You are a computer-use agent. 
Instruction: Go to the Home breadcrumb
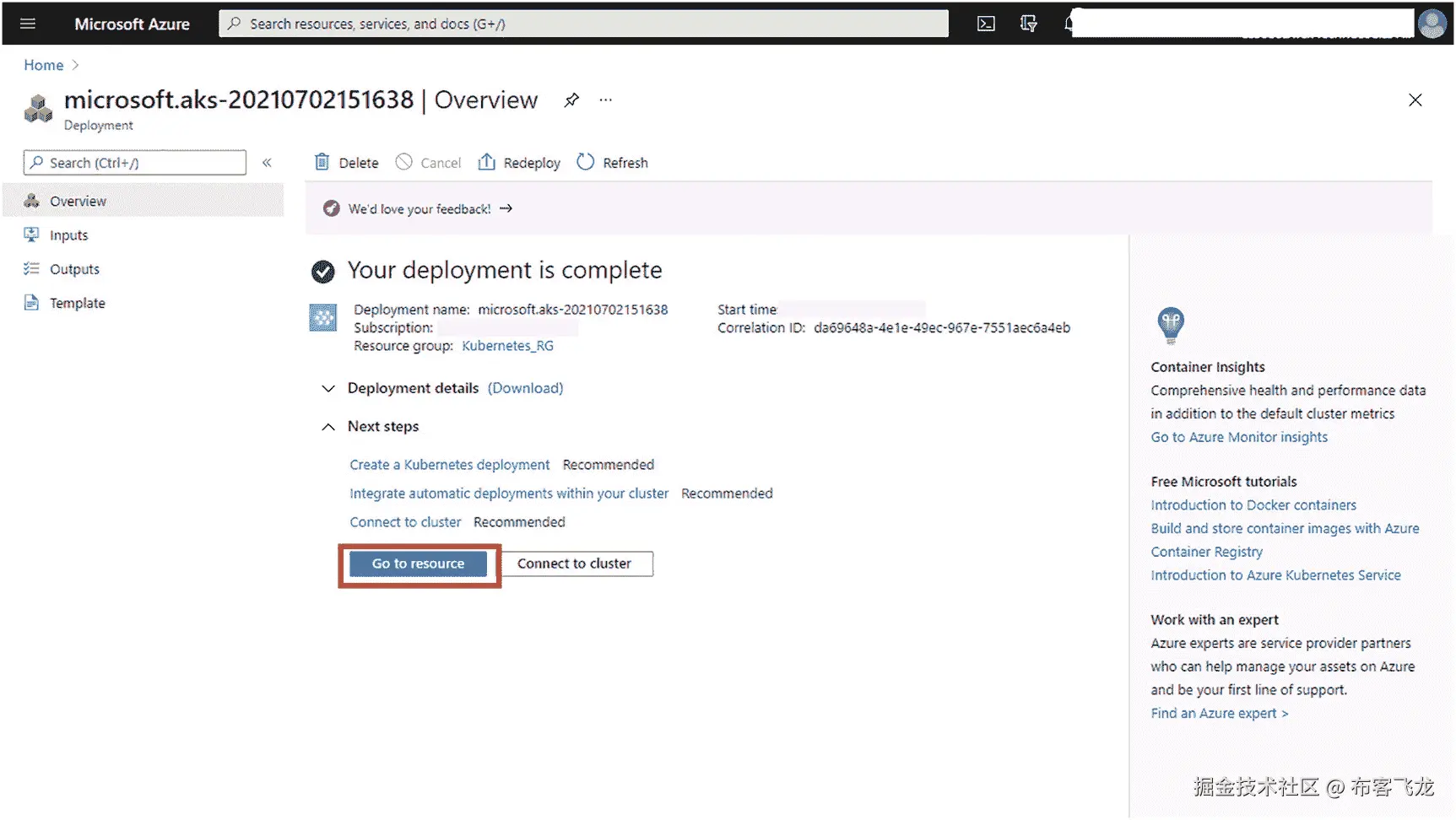[44, 65]
